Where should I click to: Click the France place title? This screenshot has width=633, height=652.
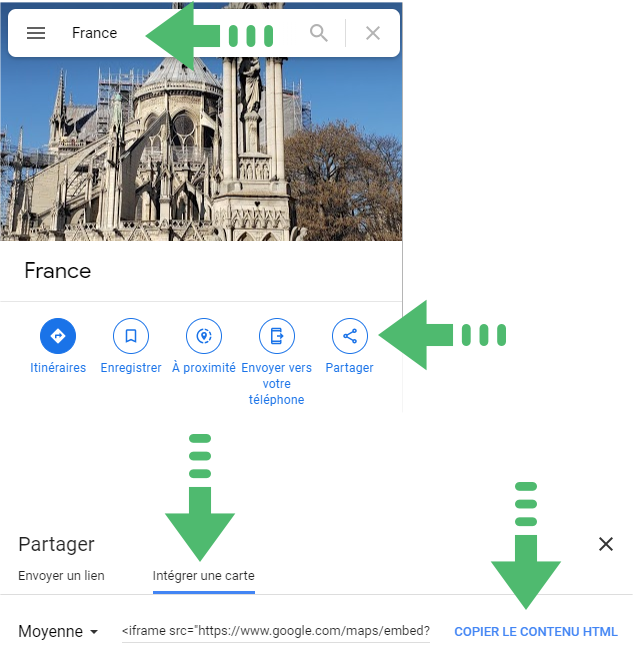click(x=57, y=271)
